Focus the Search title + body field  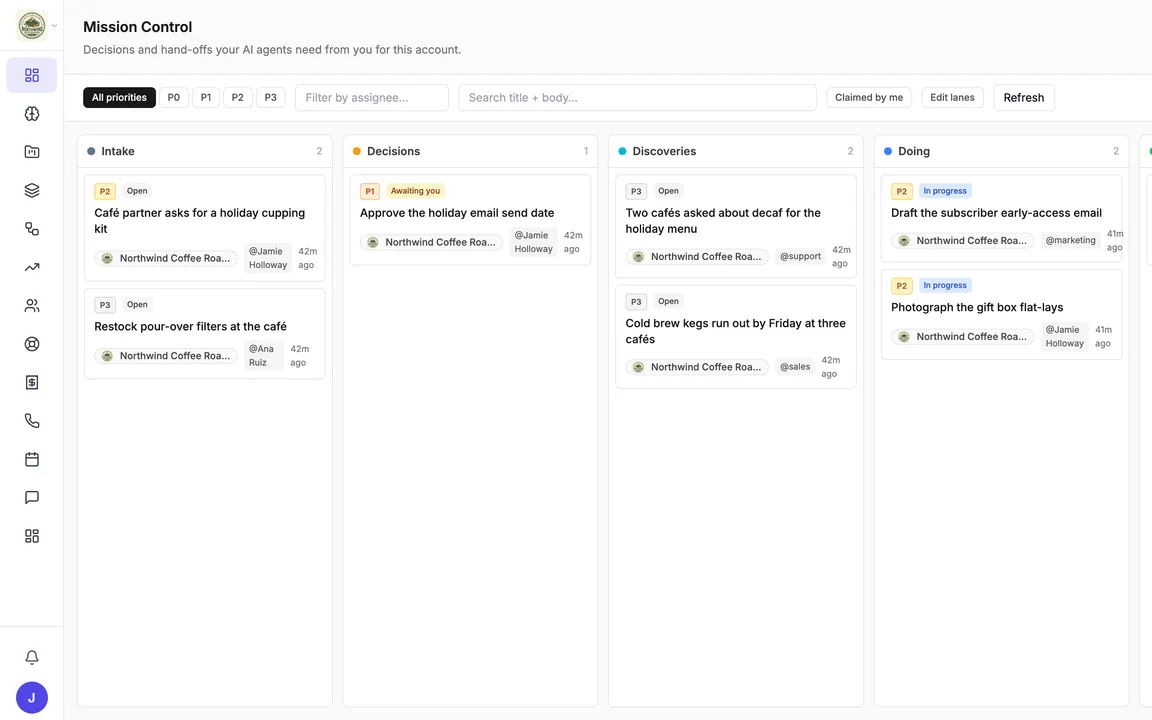tap(637, 98)
